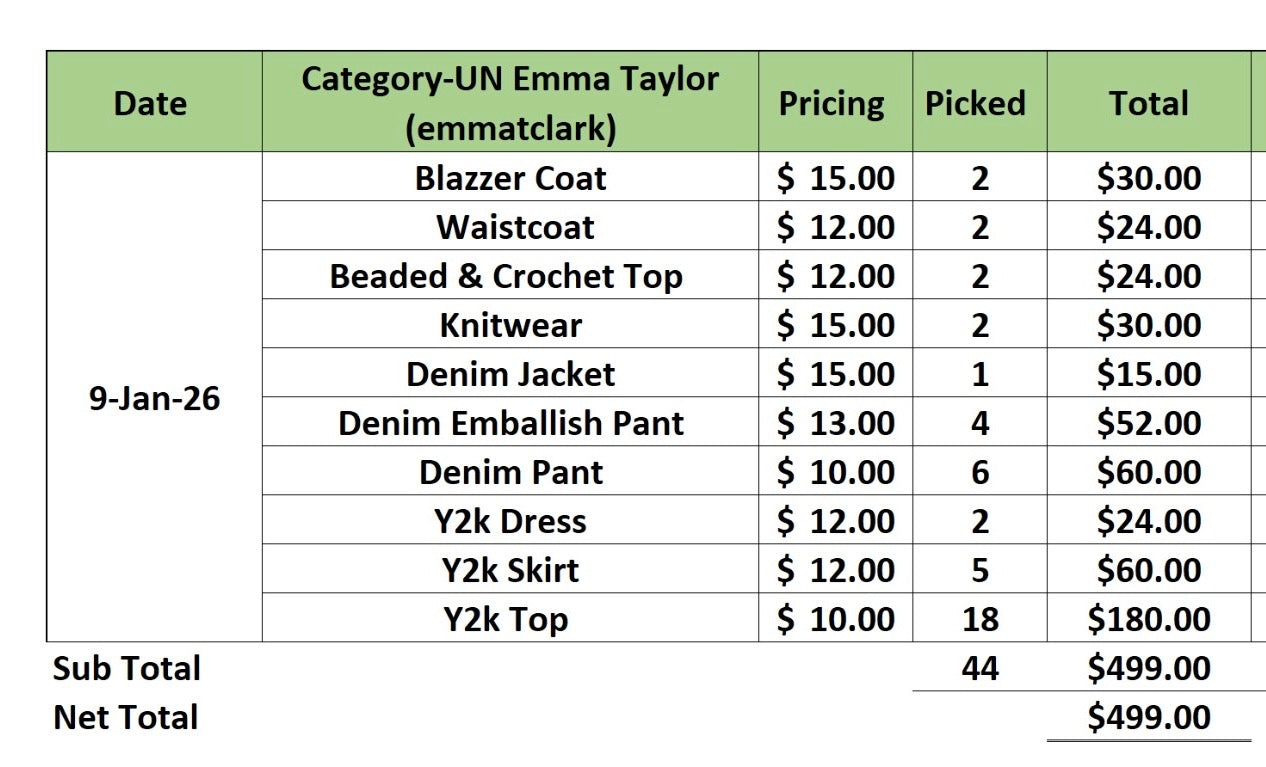Select the Total column header

point(1149,102)
